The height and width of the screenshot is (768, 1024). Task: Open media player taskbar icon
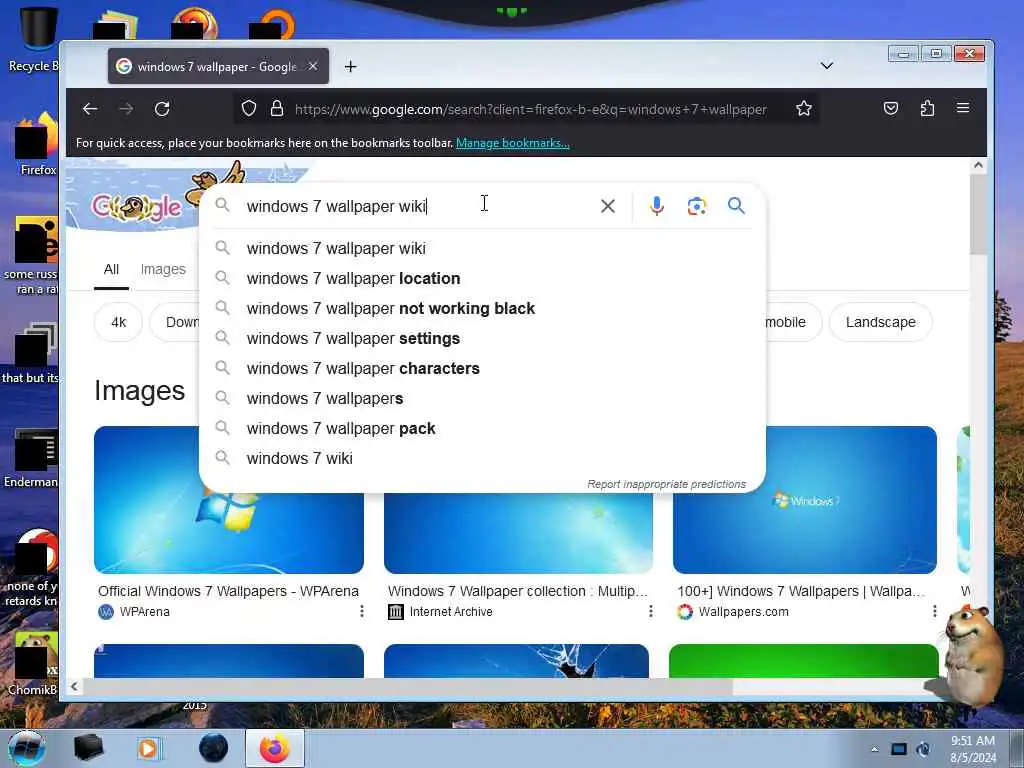(x=149, y=748)
